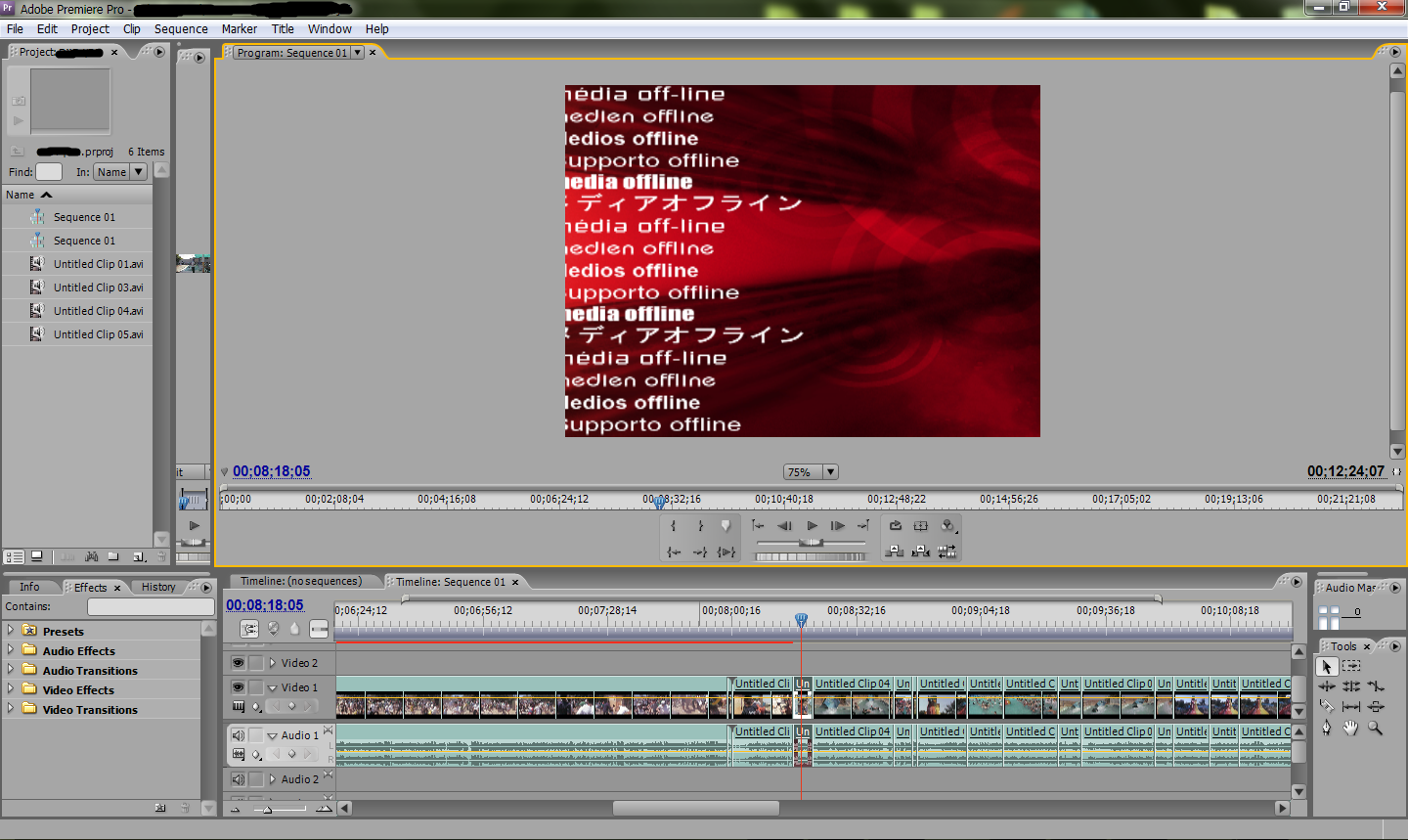Click the Lift button
Image resolution: width=1408 pixels, height=840 pixels.
point(895,553)
